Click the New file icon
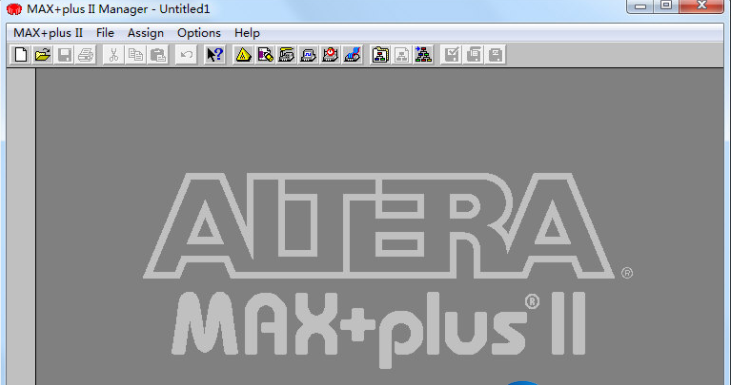Screen dimensions: 731x385 coord(20,55)
